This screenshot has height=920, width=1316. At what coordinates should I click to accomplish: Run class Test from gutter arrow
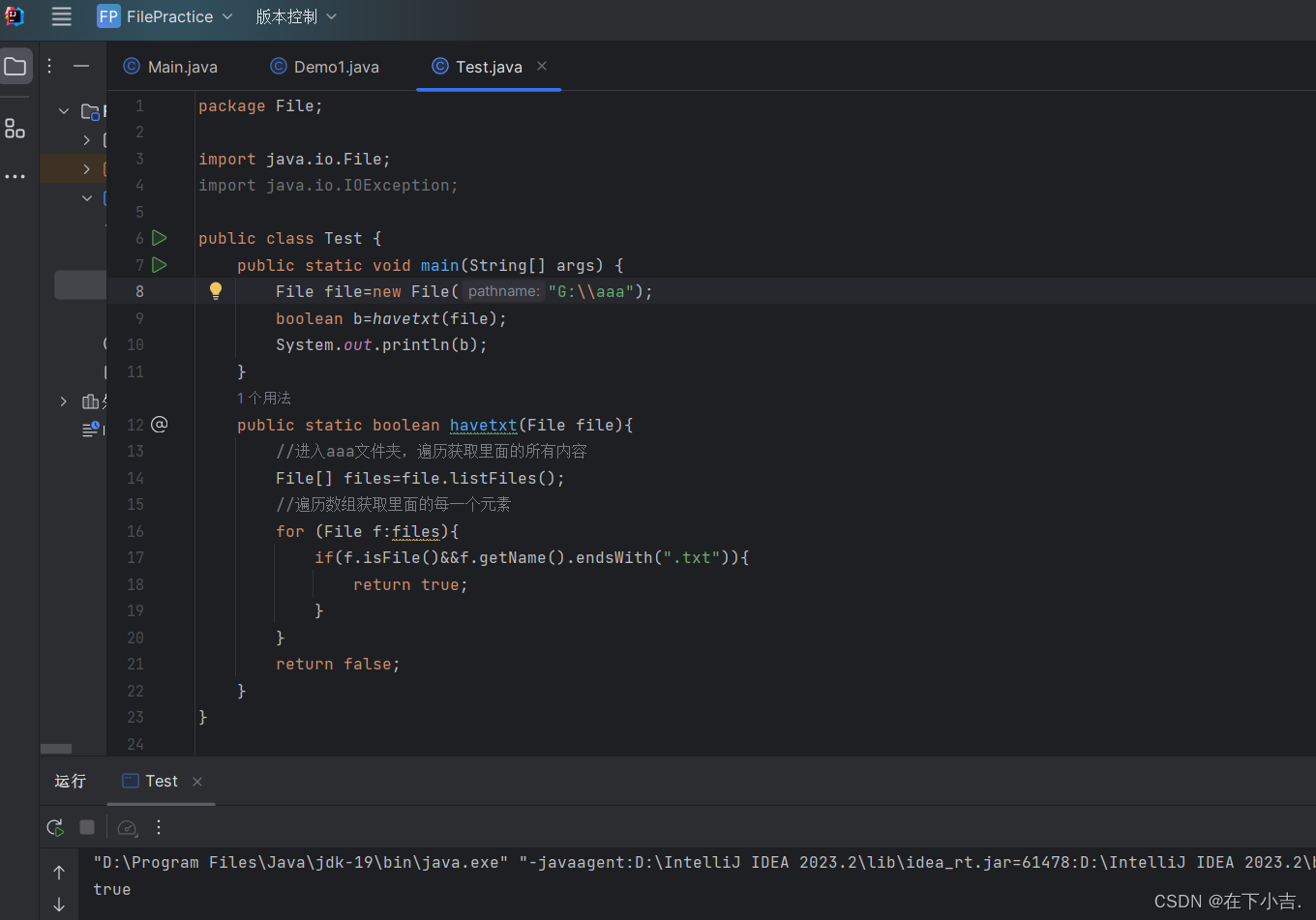pos(160,238)
